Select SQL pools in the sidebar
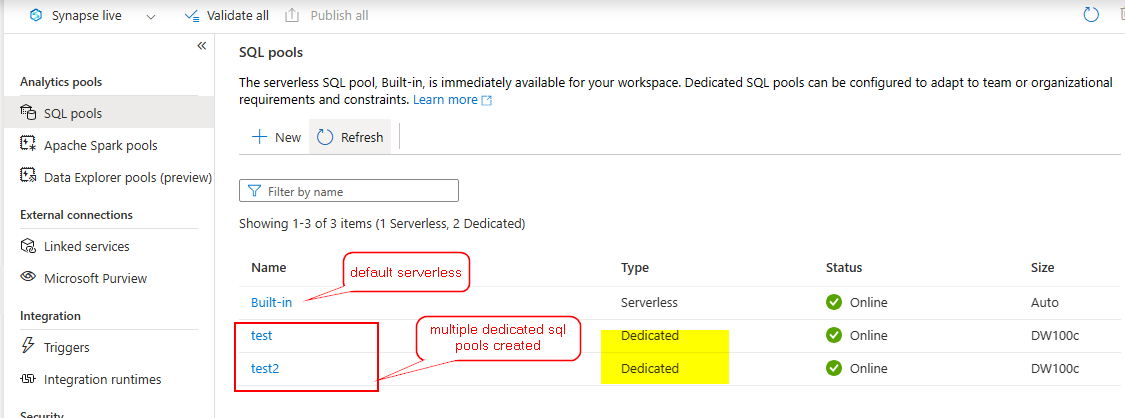 (107, 113)
